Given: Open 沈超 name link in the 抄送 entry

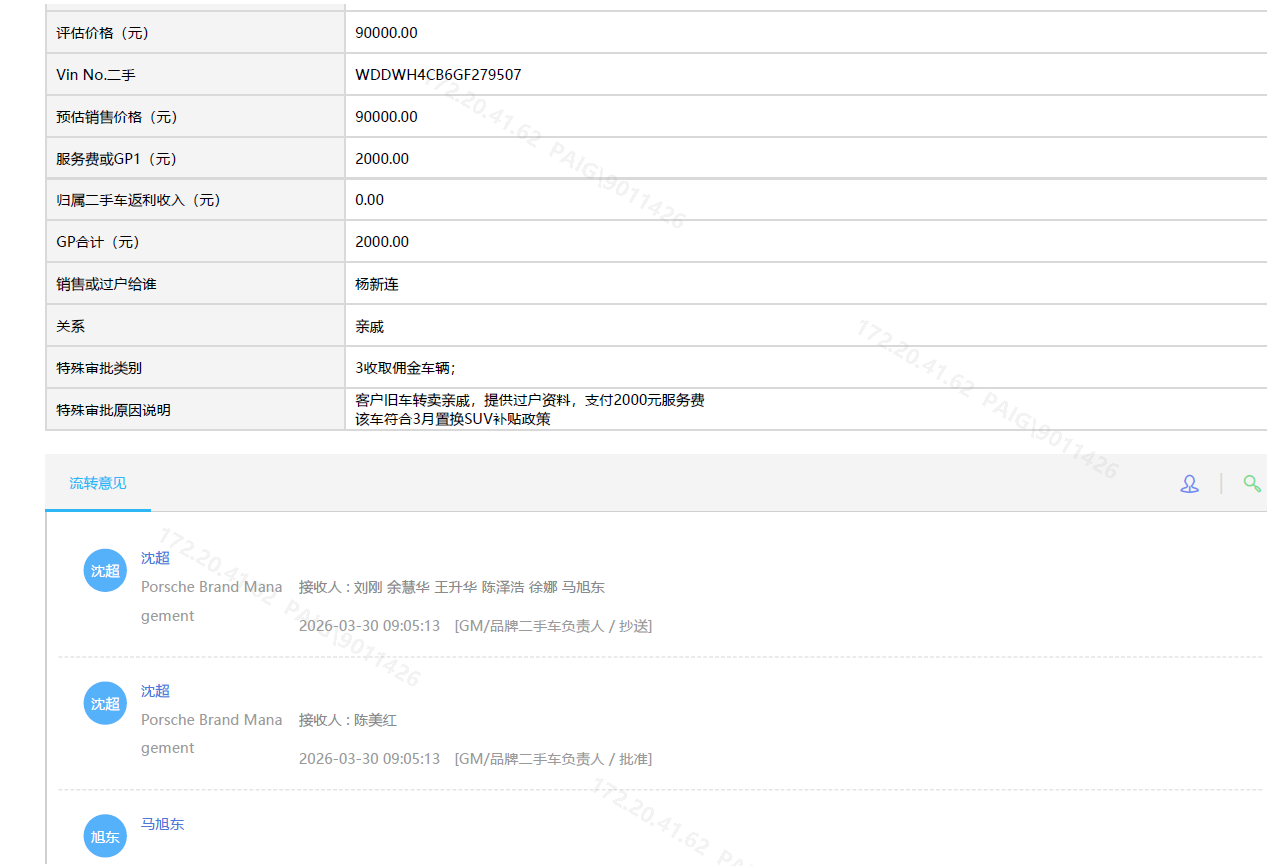Looking at the screenshot, I should coord(155,558).
